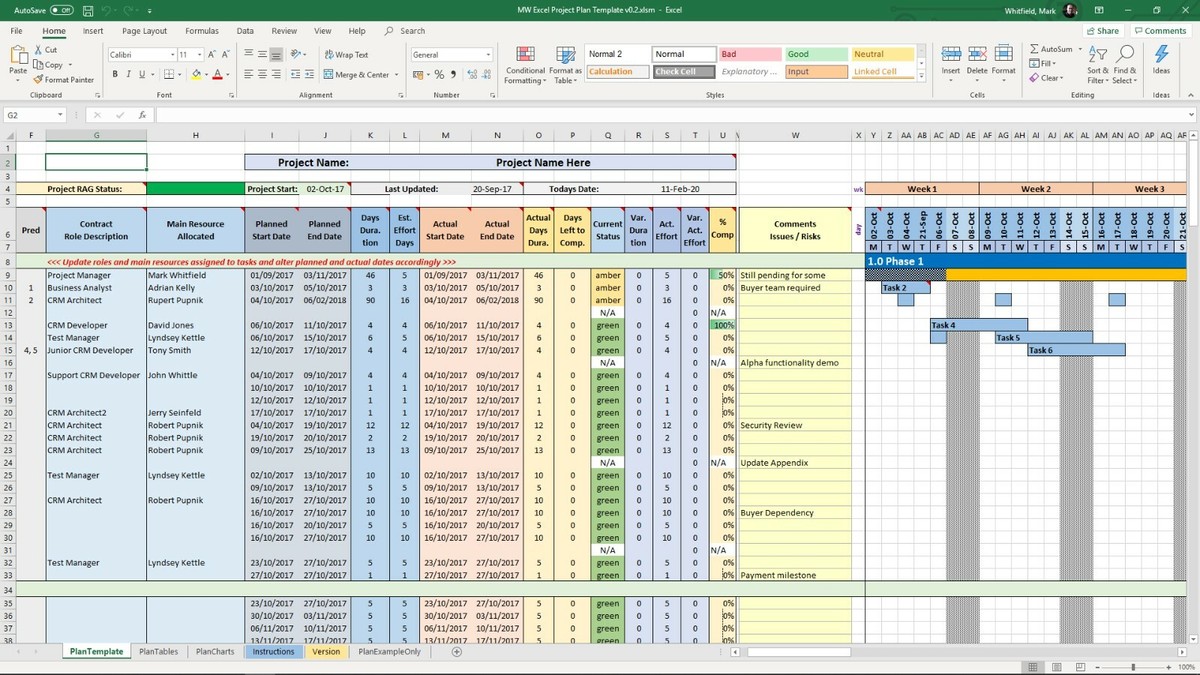Apply the Fill Color bucket icon

click(x=196, y=74)
